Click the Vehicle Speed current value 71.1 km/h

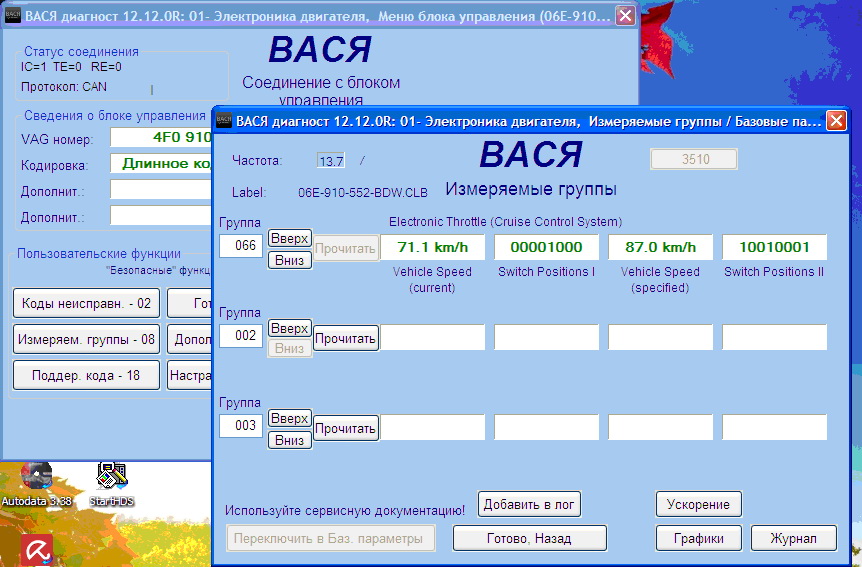pos(433,247)
